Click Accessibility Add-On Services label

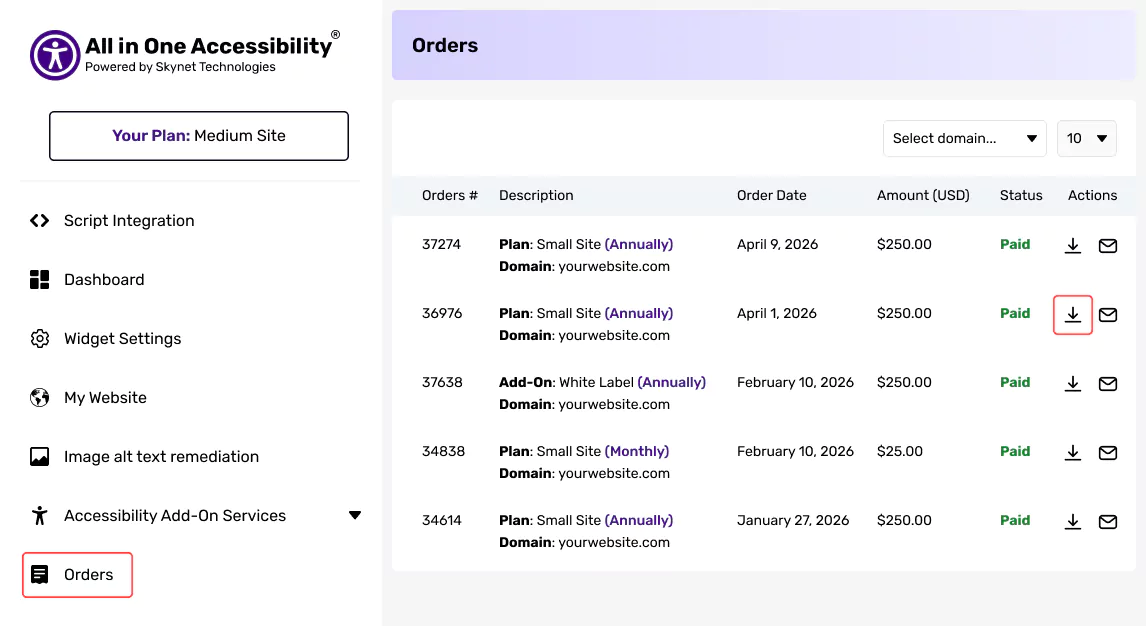[x=175, y=516]
